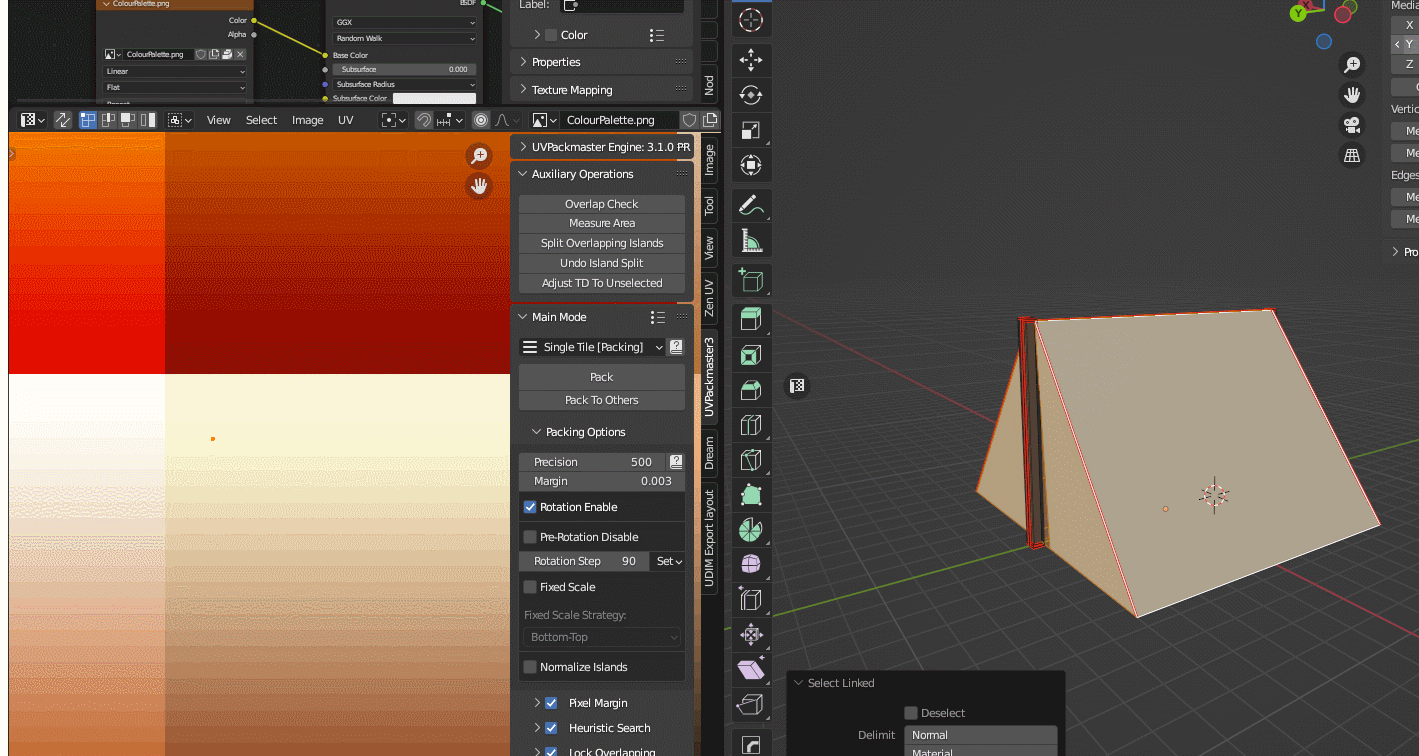1419x756 pixels.
Task: Select the Annotate pencil tool
Action: coord(751,206)
